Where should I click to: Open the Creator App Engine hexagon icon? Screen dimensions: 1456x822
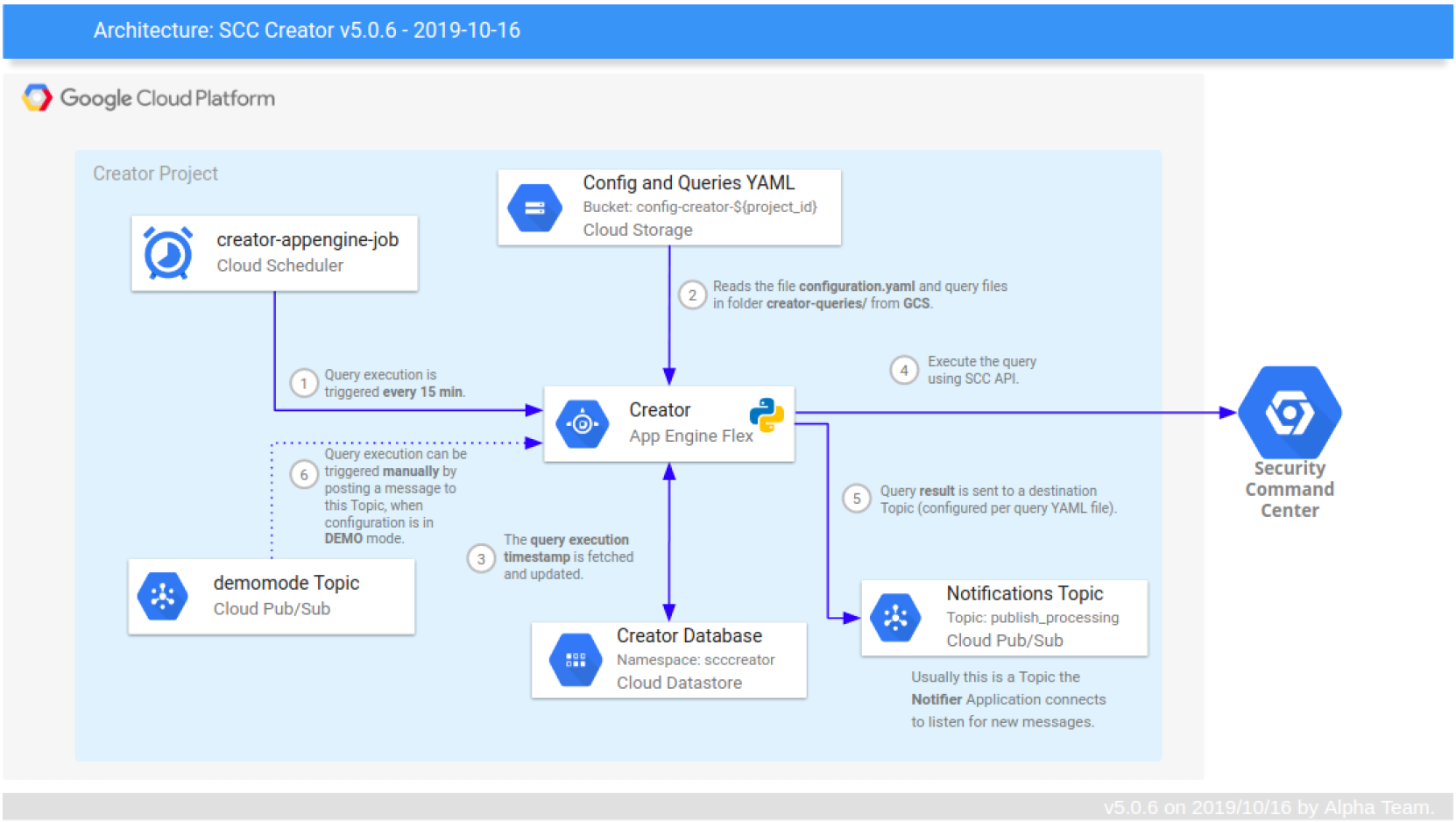pos(583,423)
